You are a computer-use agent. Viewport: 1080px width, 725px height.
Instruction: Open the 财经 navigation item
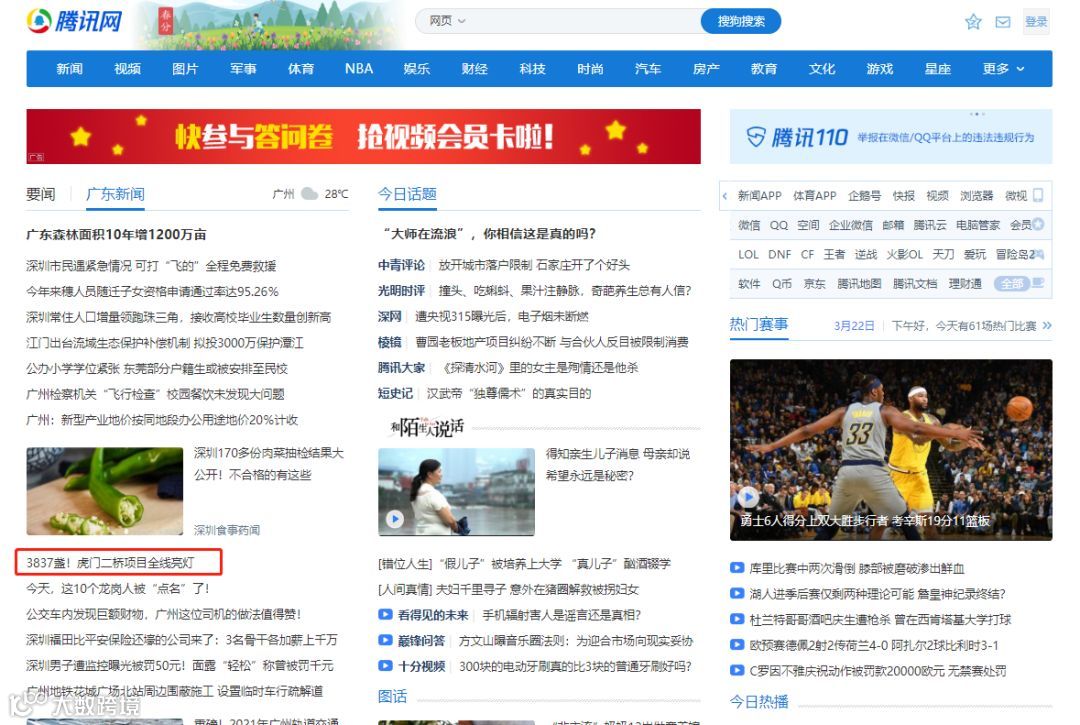[475, 69]
